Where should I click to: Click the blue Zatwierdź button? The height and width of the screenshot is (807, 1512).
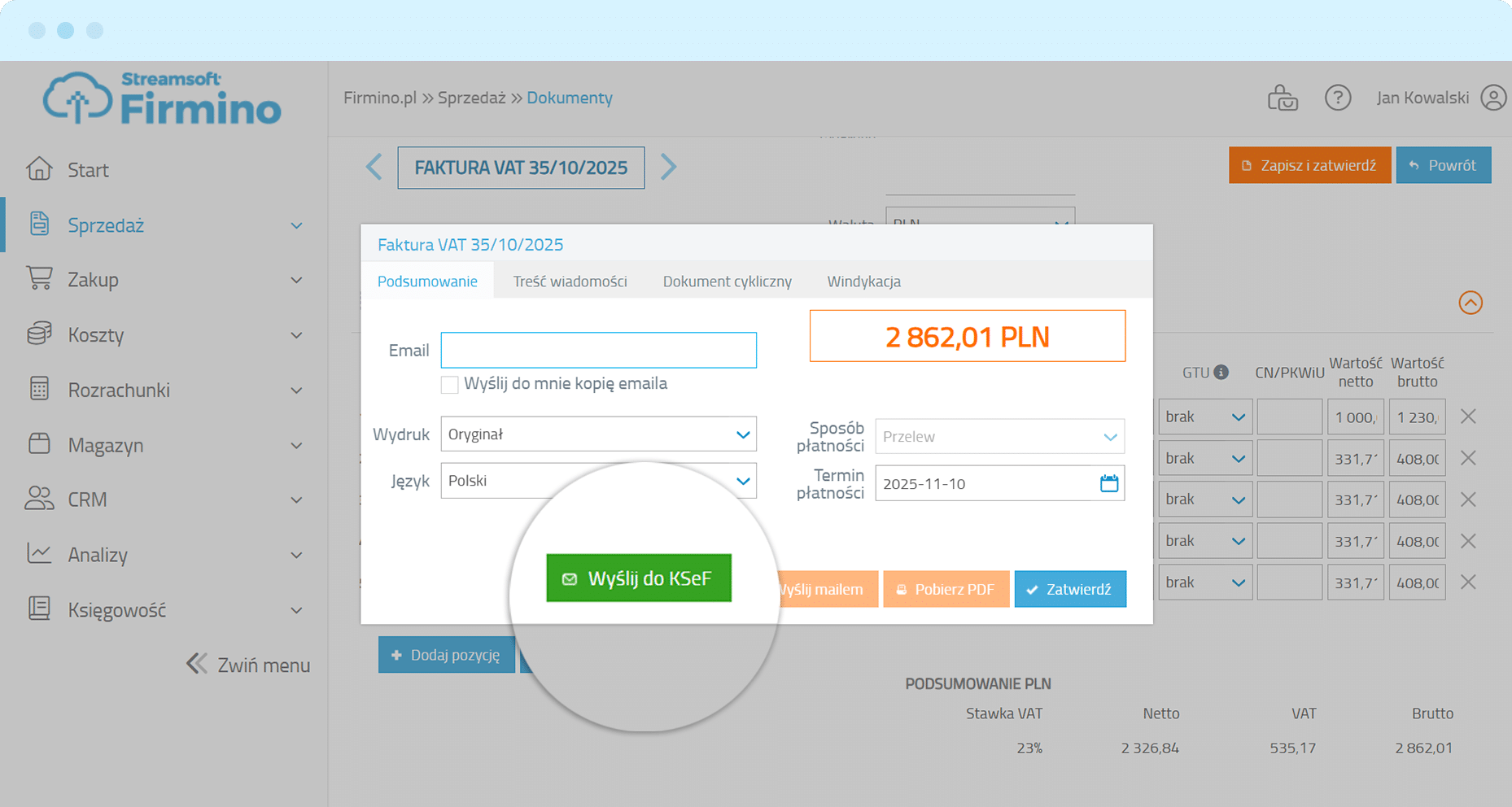point(1069,589)
